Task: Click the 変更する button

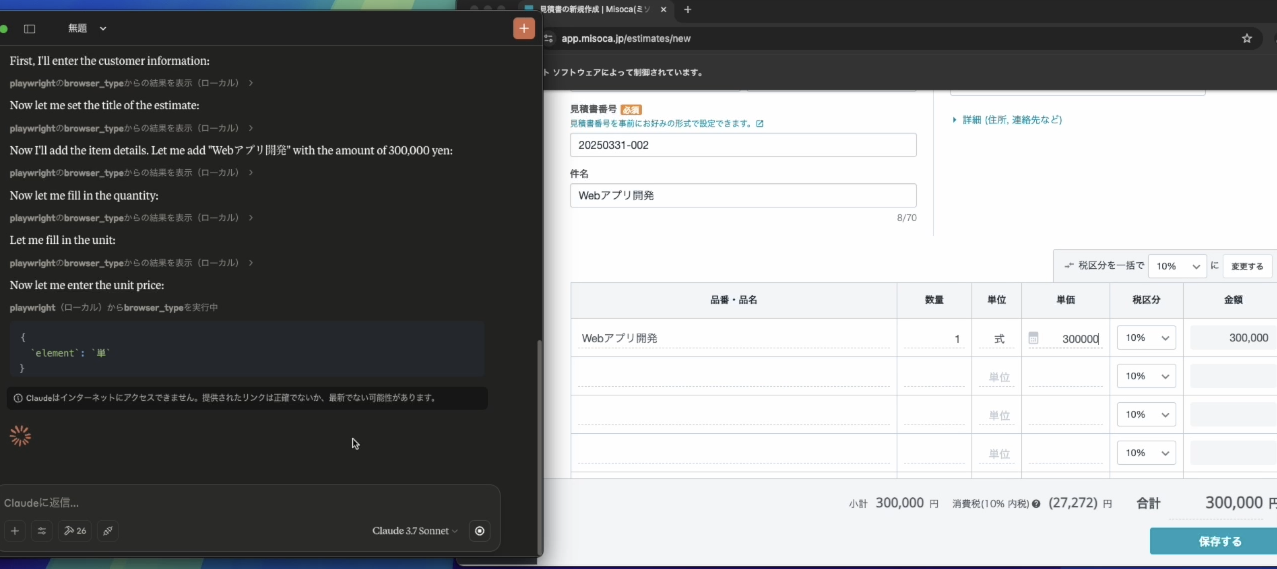Action: tap(1247, 267)
